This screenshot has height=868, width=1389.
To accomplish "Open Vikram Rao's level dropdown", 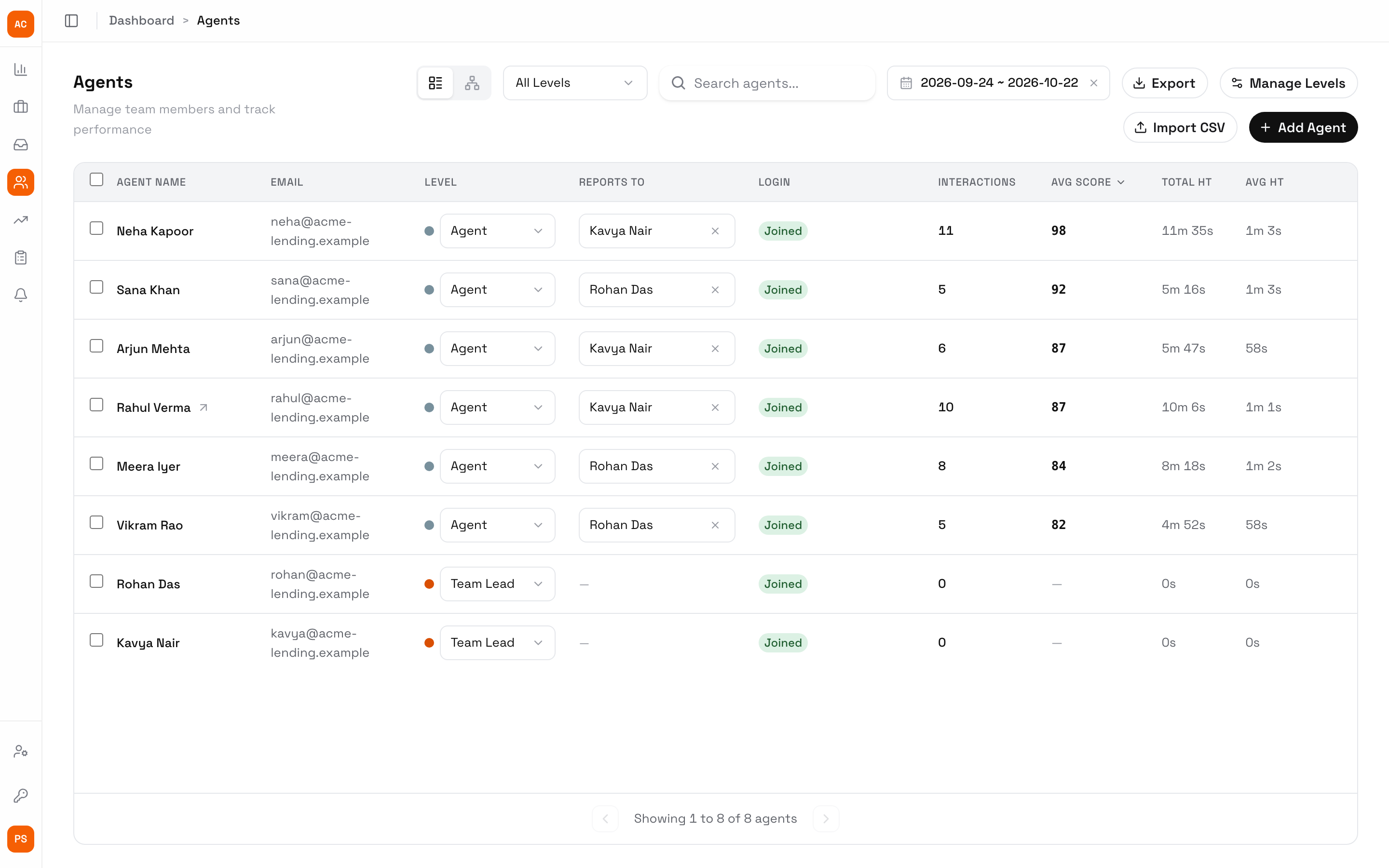I will point(497,525).
